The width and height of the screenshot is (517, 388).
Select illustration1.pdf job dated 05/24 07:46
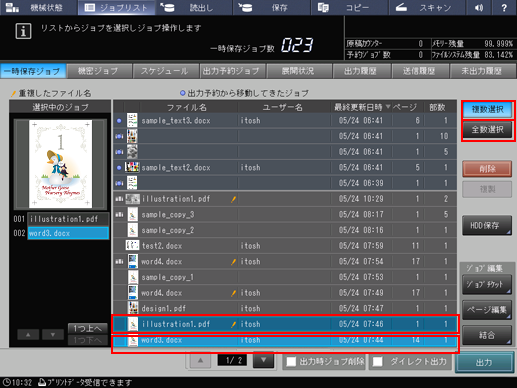click(x=285, y=324)
